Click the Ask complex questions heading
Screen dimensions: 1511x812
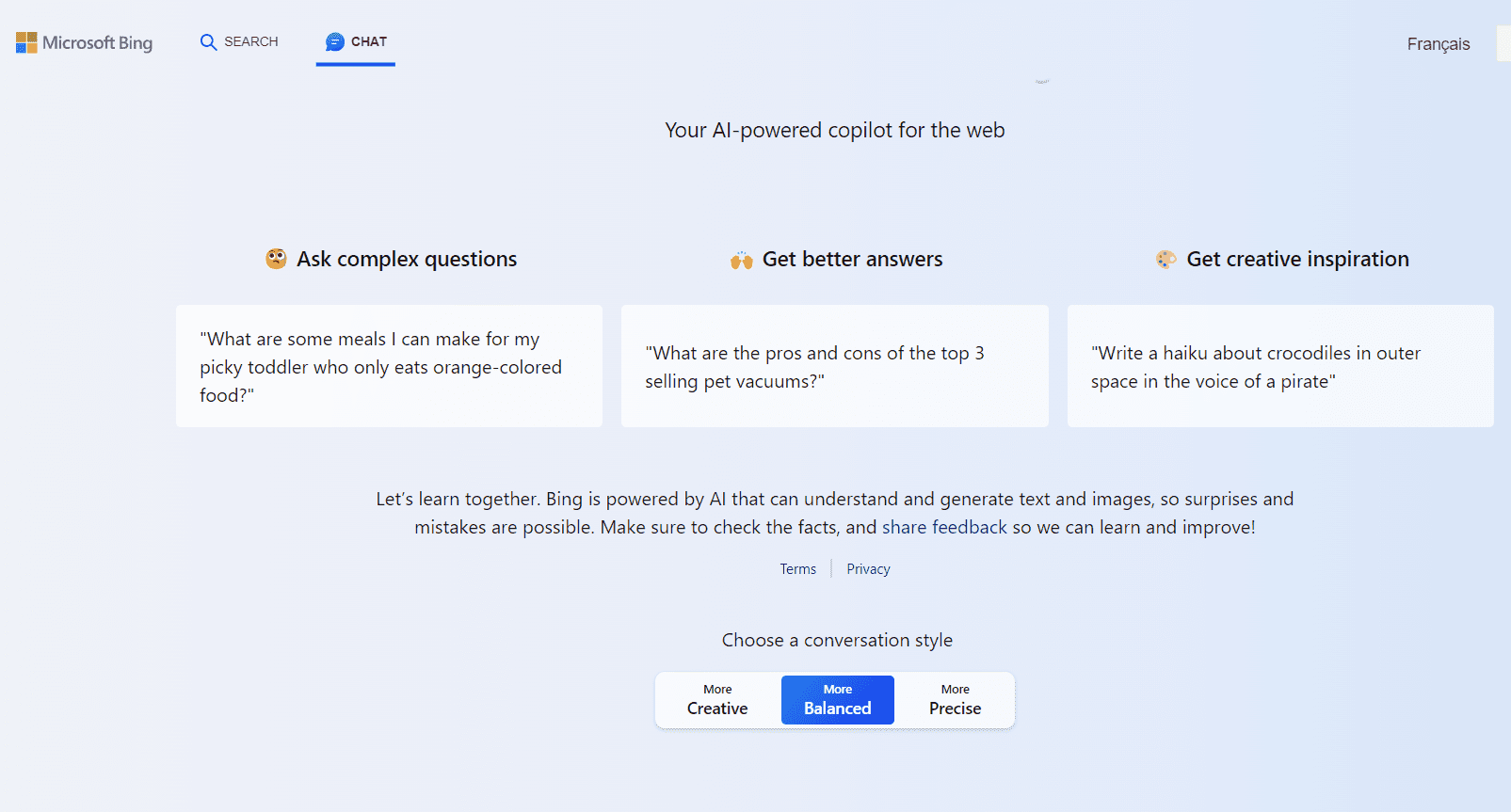point(407,259)
